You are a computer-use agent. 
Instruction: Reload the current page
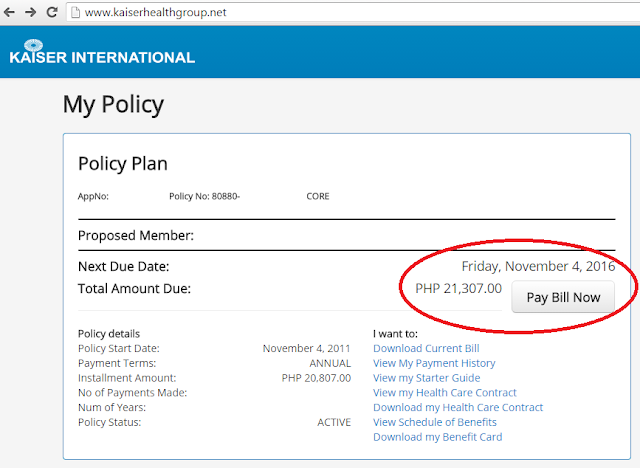(x=51, y=14)
